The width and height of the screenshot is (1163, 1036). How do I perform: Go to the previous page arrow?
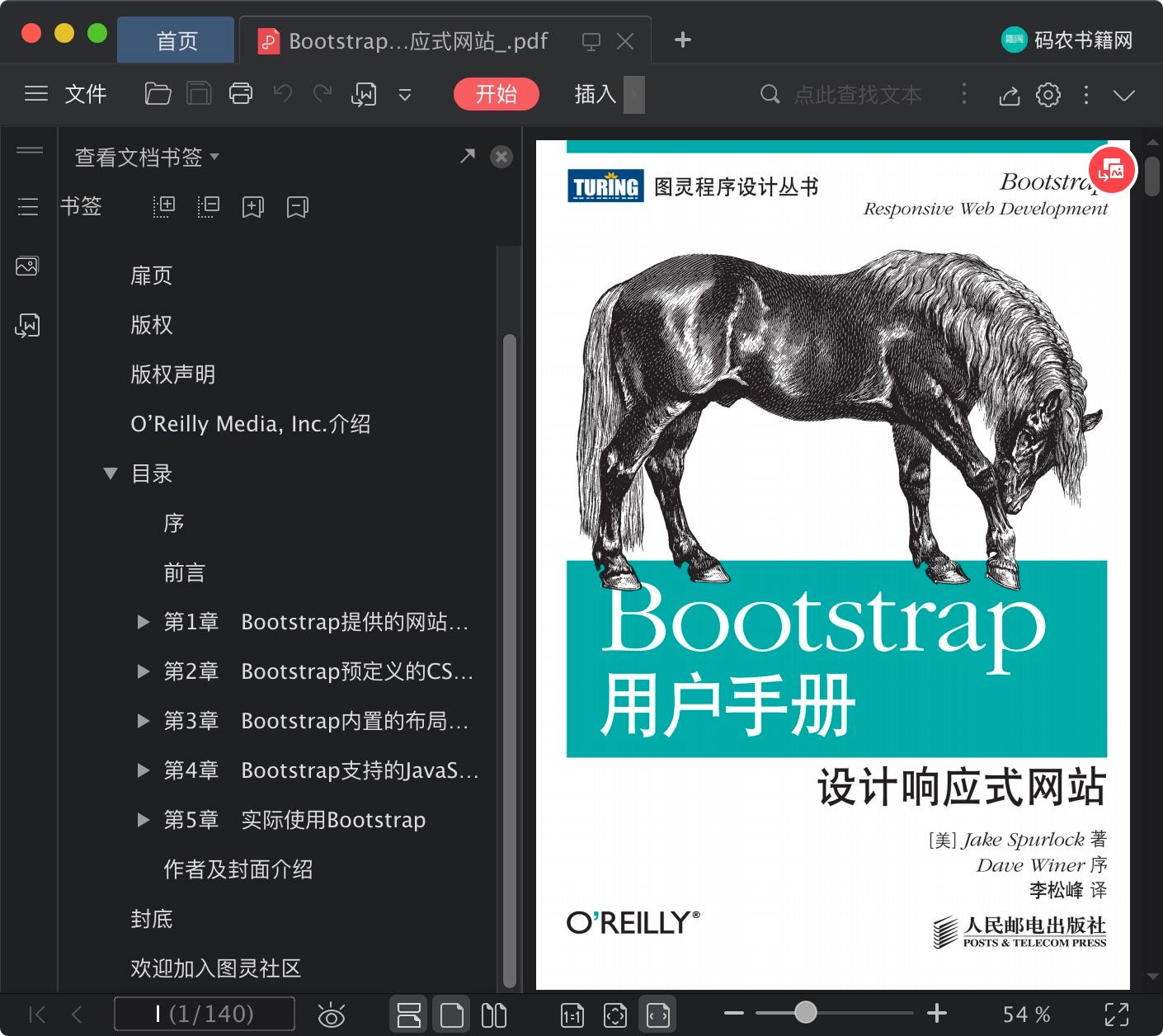click(77, 1014)
